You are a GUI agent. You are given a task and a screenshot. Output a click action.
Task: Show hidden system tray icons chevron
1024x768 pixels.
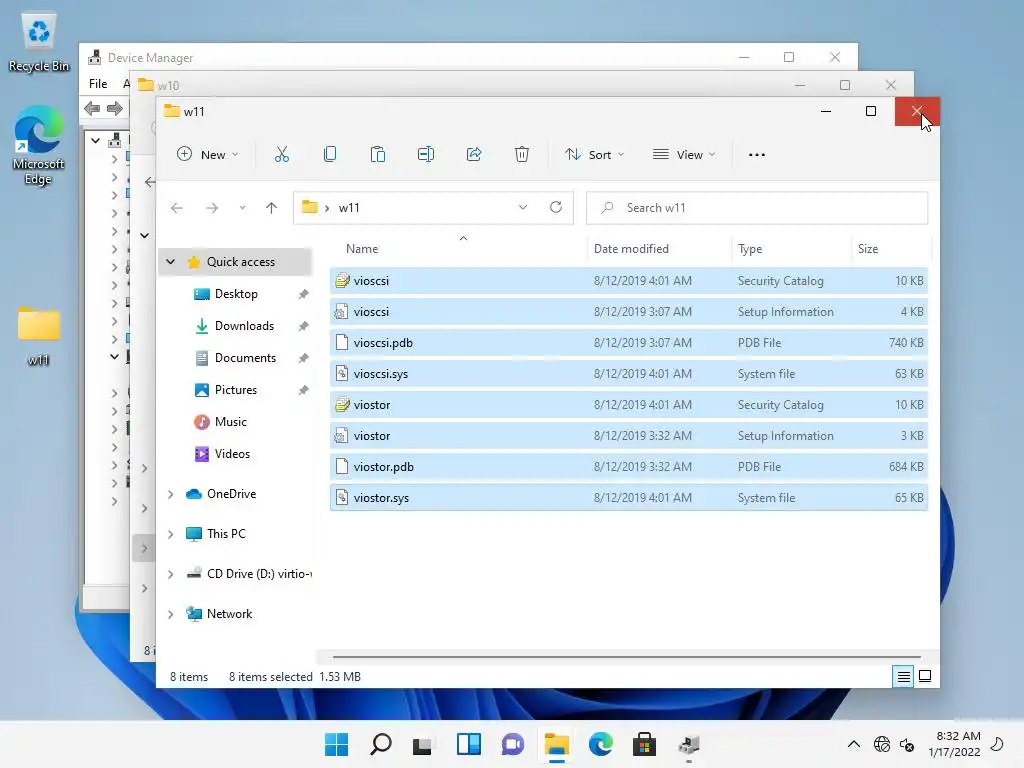point(854,744)
